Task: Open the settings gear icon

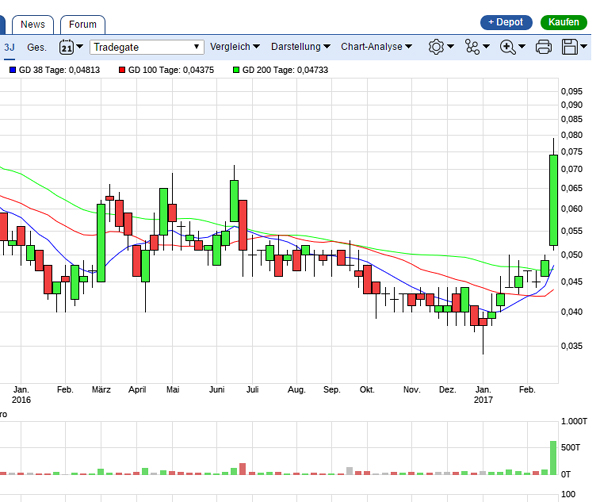Action: [436, 47]
